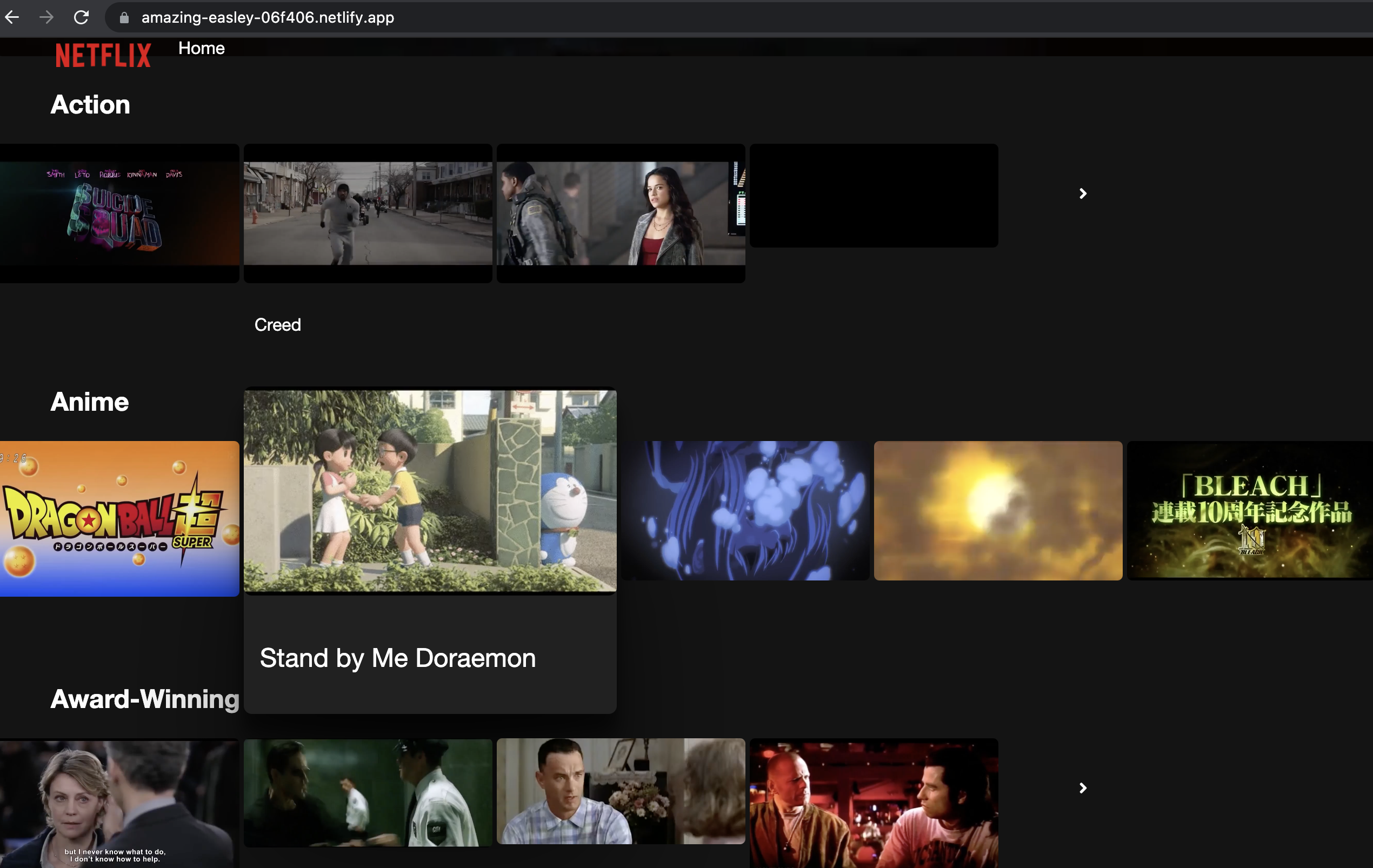Open the subtitled woman Award-Winning thumbnail
This screenshot has height=868, width=1373.
119,804
